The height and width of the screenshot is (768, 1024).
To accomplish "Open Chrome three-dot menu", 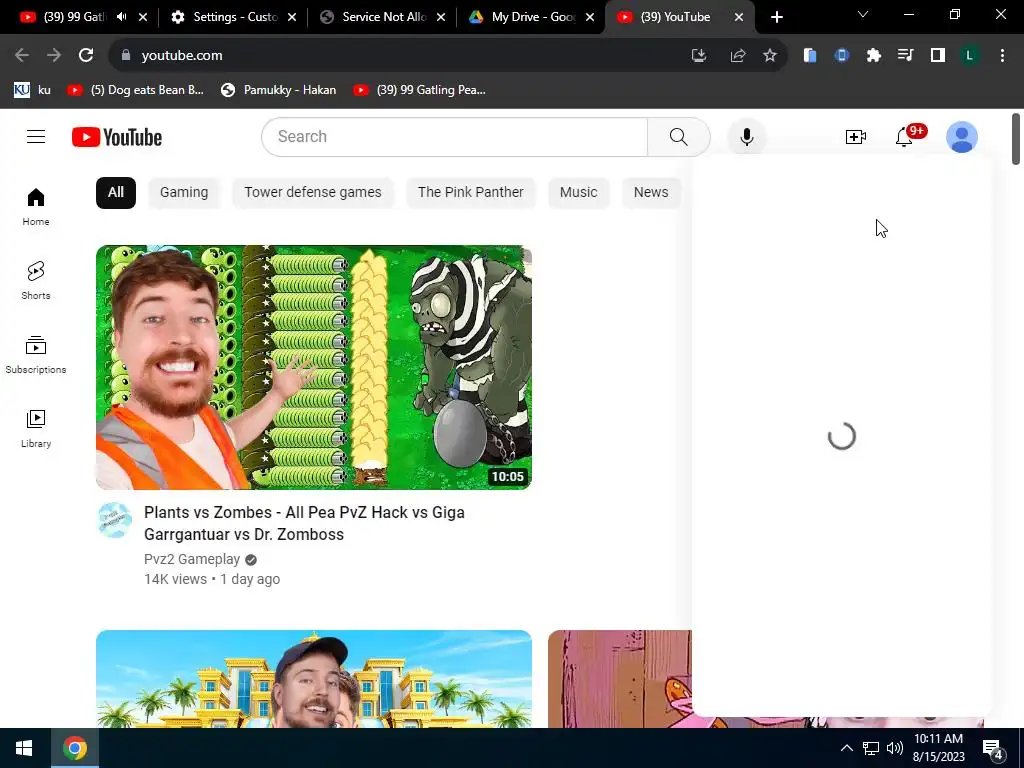I will [x=1002, y=56].
